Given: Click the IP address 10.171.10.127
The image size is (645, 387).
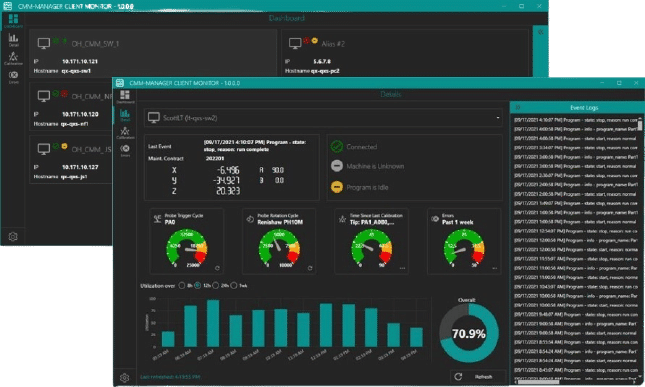Looking at the screenshot, I should pos(80,167).
